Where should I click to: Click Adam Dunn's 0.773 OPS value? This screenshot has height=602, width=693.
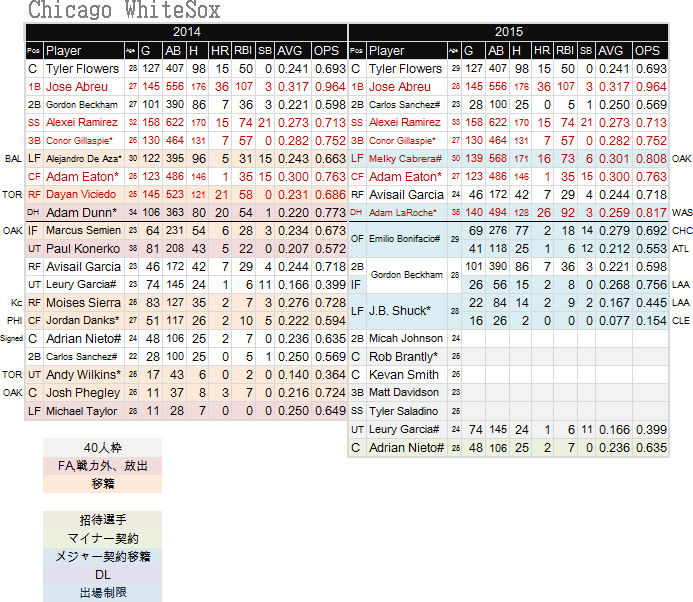tap(330, 213)
